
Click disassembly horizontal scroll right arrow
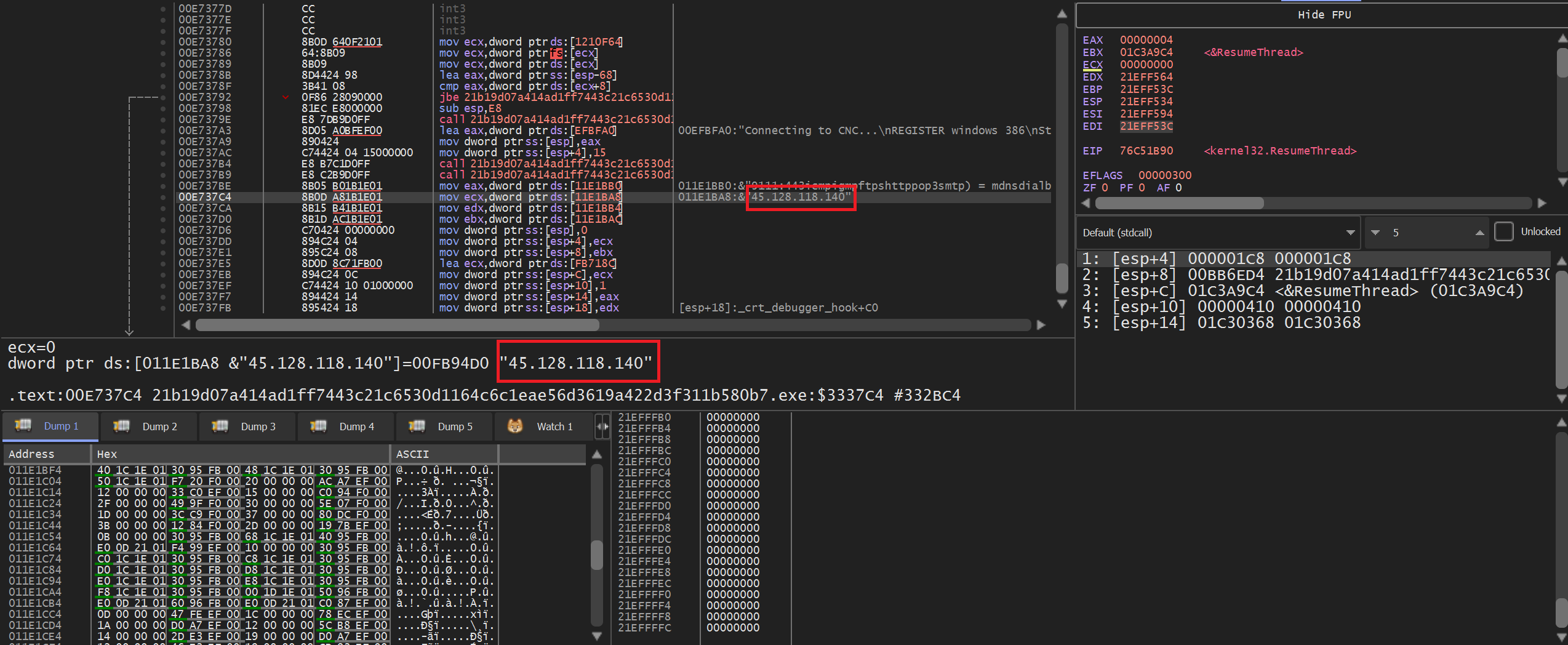coord(1041,325)
